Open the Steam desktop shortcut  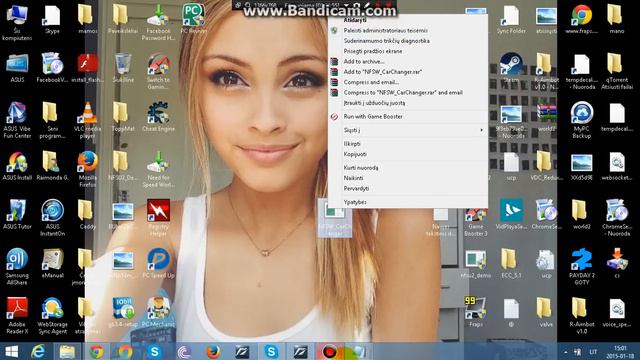click(x=511, y=68)
